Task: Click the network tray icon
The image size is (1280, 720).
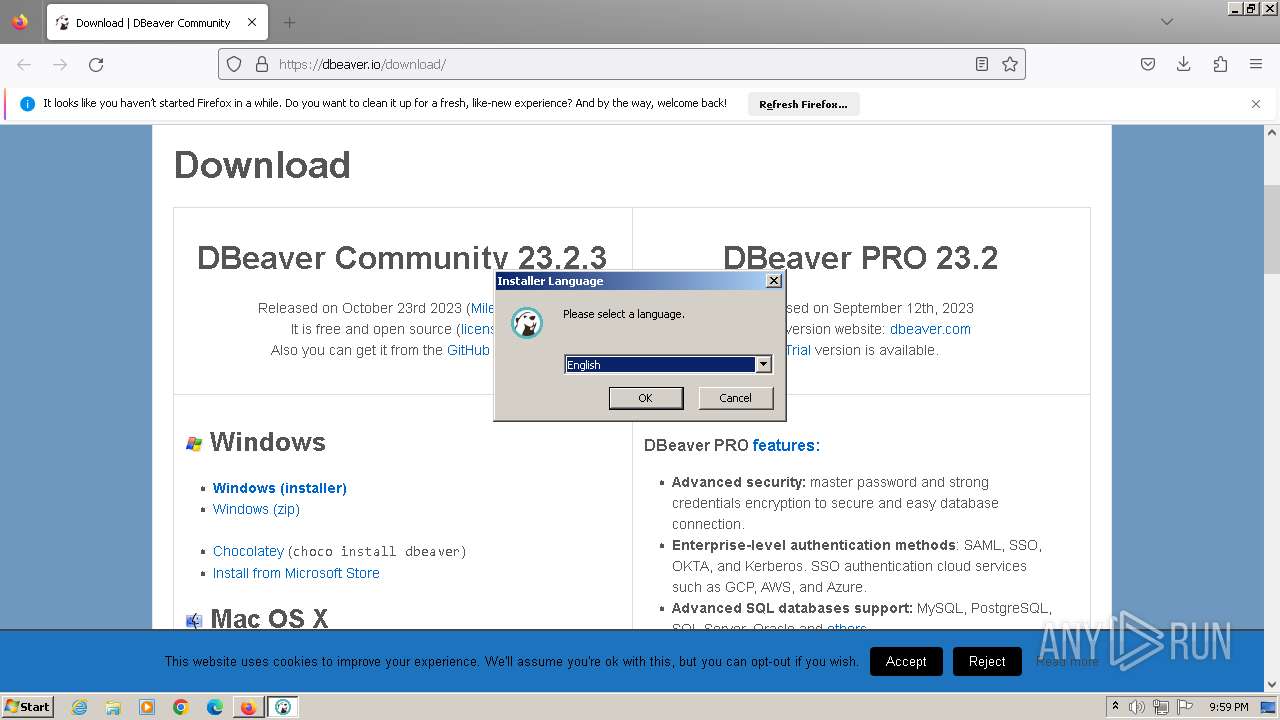Action: 1162,707
